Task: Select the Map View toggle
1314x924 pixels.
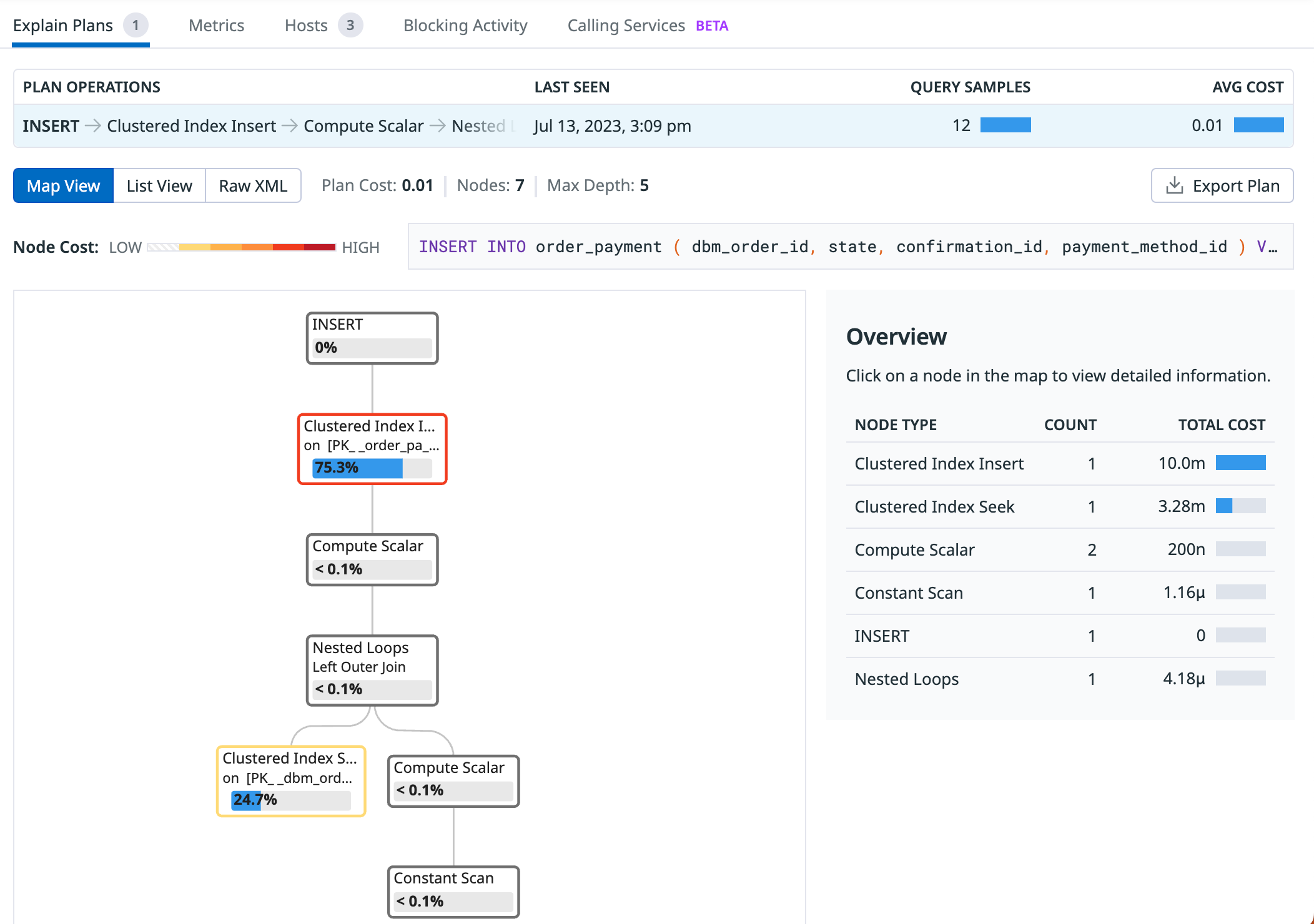Action: coord(63,186)
